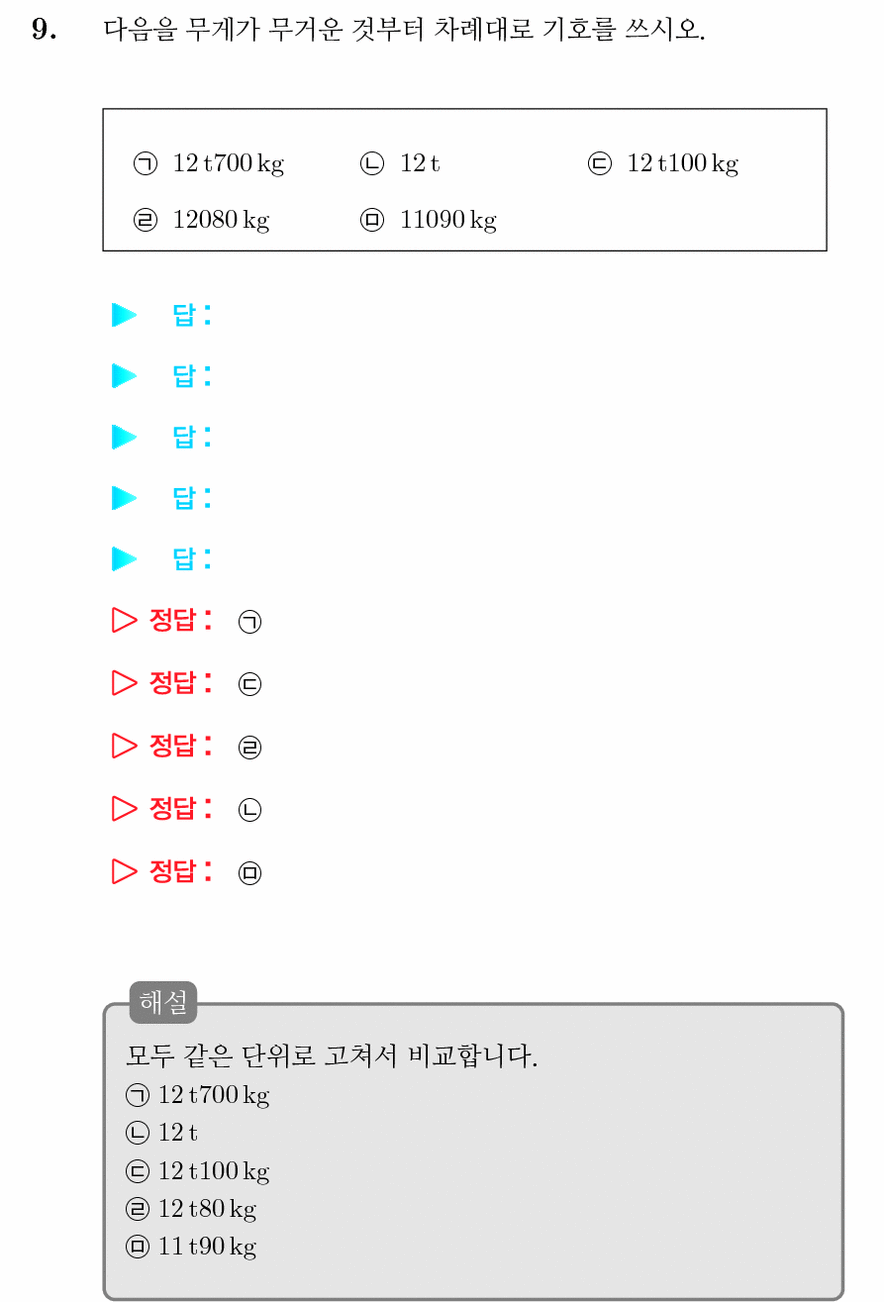Click the second 답: answer blank

pos(192,377)
